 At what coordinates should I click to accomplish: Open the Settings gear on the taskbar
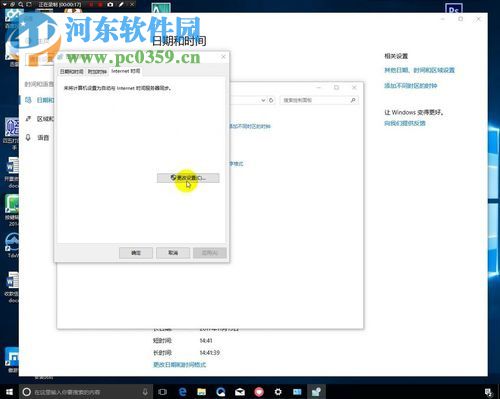click(x=278, y=392)
